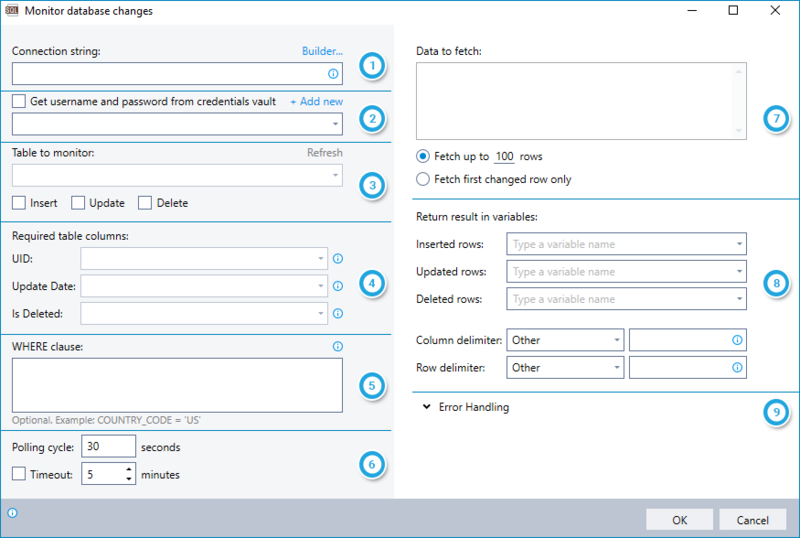Click the info icon inside Connection string field
The width and height of the screenshot is (800, 538).
[332, 74]
